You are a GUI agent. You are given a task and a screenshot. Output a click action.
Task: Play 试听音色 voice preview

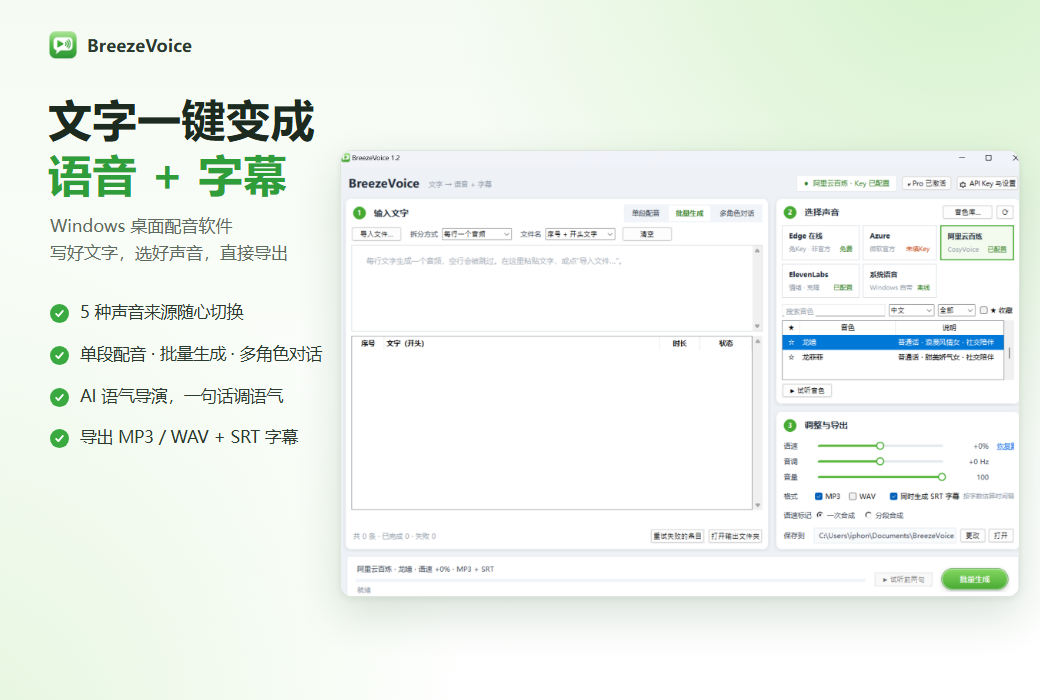click(x=807, y=391)
